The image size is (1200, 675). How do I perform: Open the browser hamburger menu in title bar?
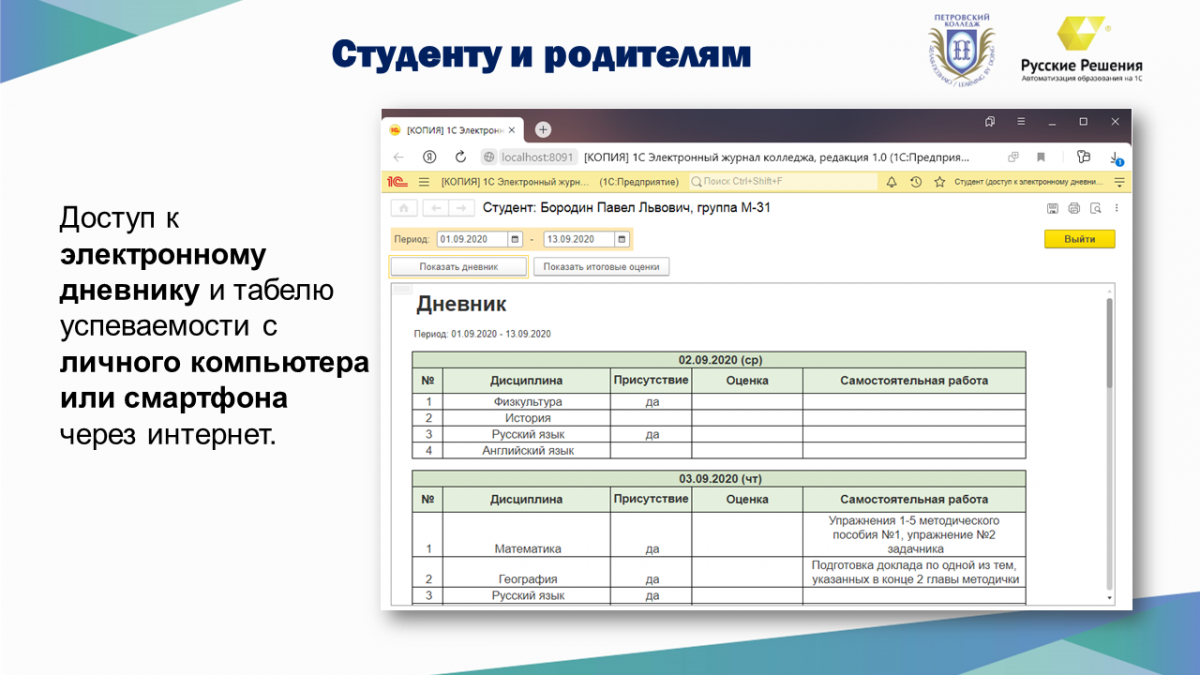coord(1020,121)
